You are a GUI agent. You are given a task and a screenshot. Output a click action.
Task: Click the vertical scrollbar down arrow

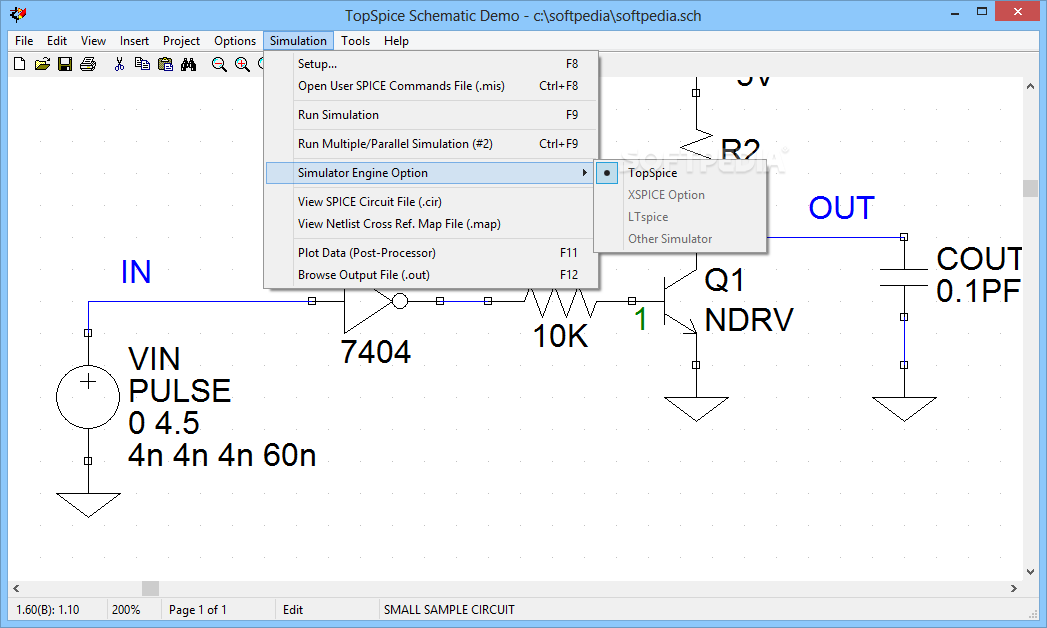click(1030, 572)
